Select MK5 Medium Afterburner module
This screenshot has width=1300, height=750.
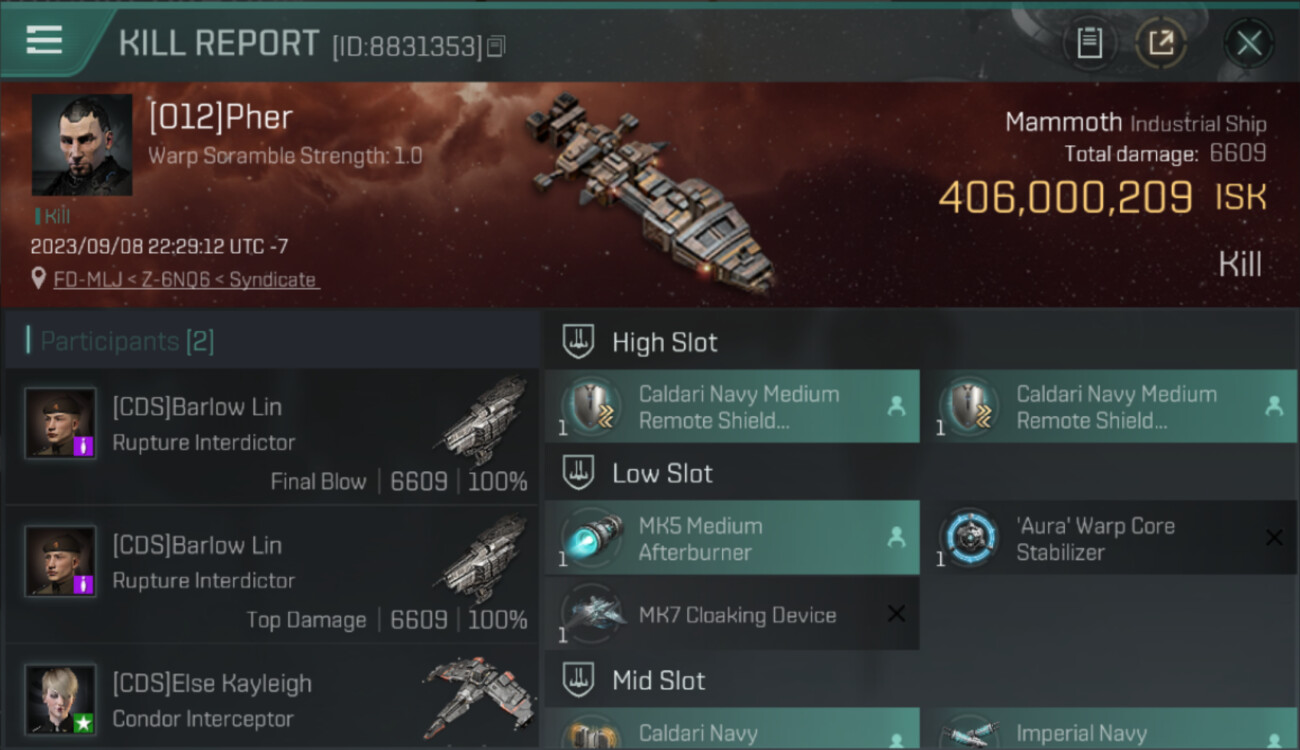pos(732,538)
